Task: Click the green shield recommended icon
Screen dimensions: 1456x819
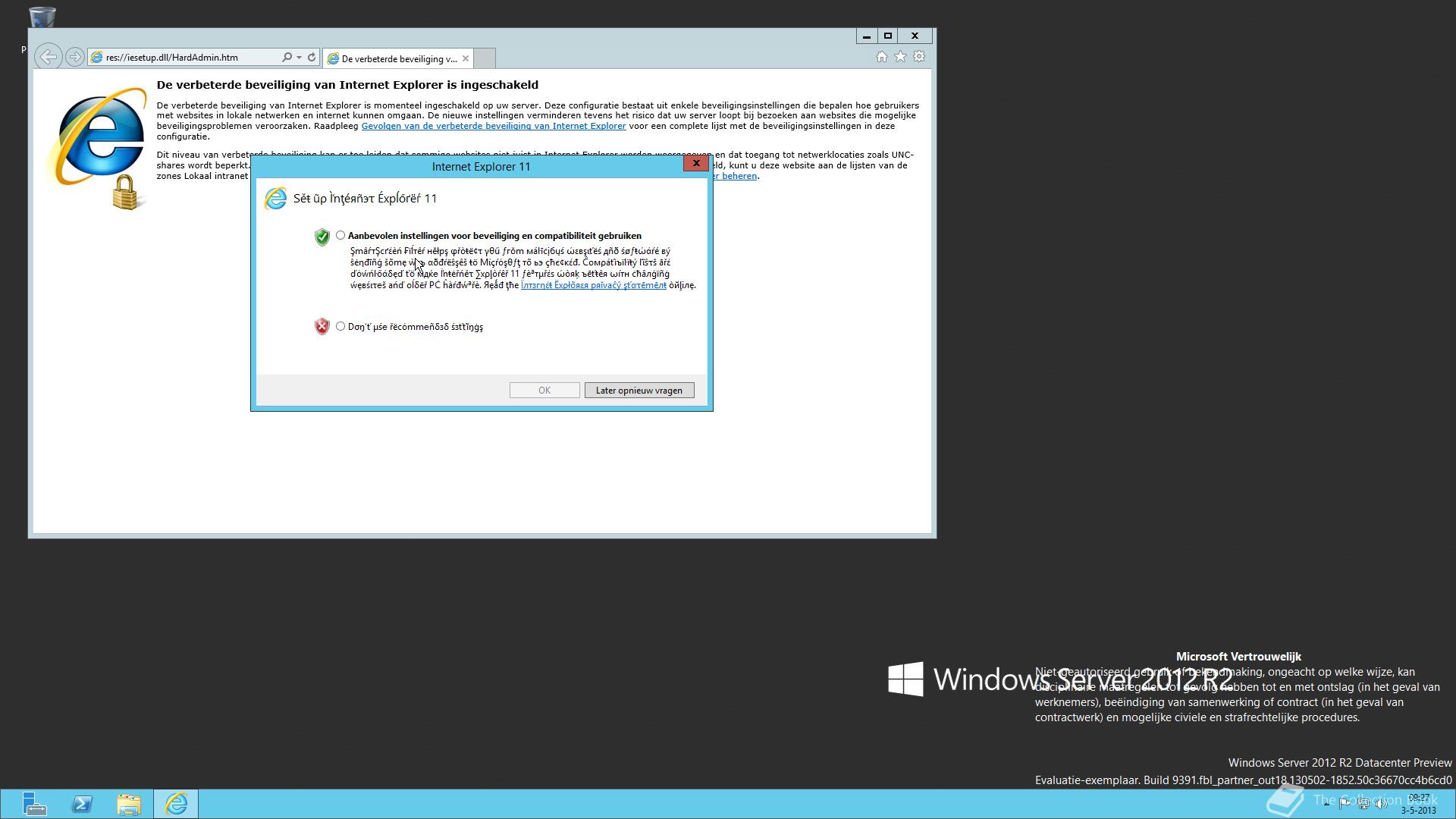Action: 322,237
